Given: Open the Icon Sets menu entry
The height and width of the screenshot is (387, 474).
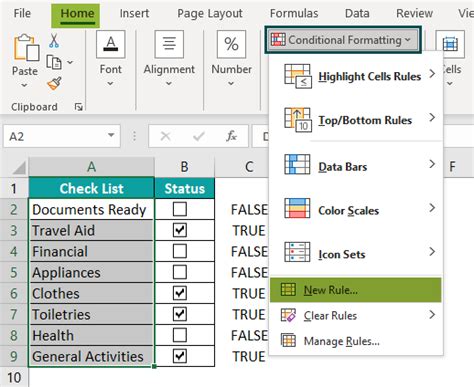Looking at the screenshot, I should tap(356, 252).
